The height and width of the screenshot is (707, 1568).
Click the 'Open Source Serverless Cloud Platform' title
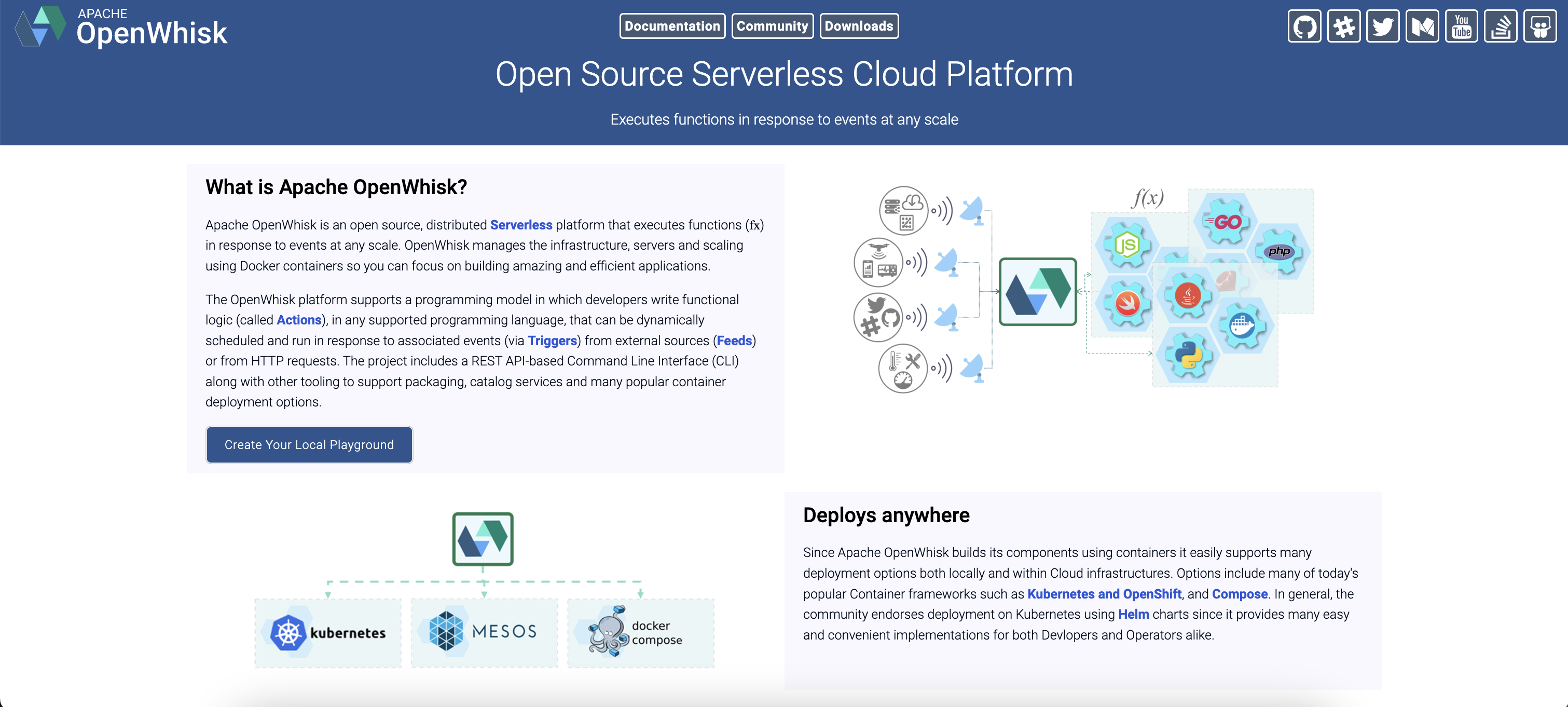coord(784,74)
